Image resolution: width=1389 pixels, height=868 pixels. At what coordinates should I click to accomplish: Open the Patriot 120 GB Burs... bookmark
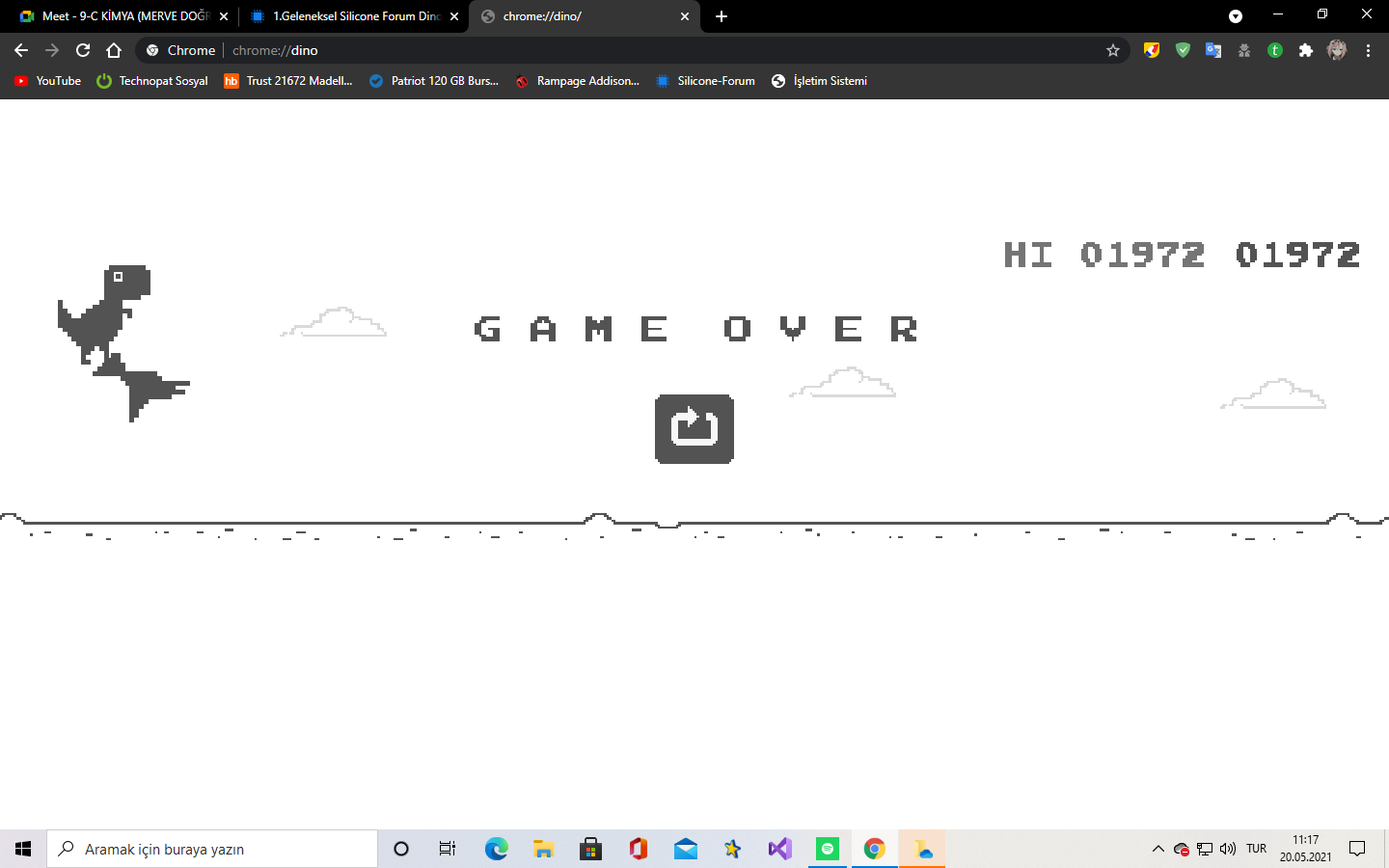[x=434, y=81]
